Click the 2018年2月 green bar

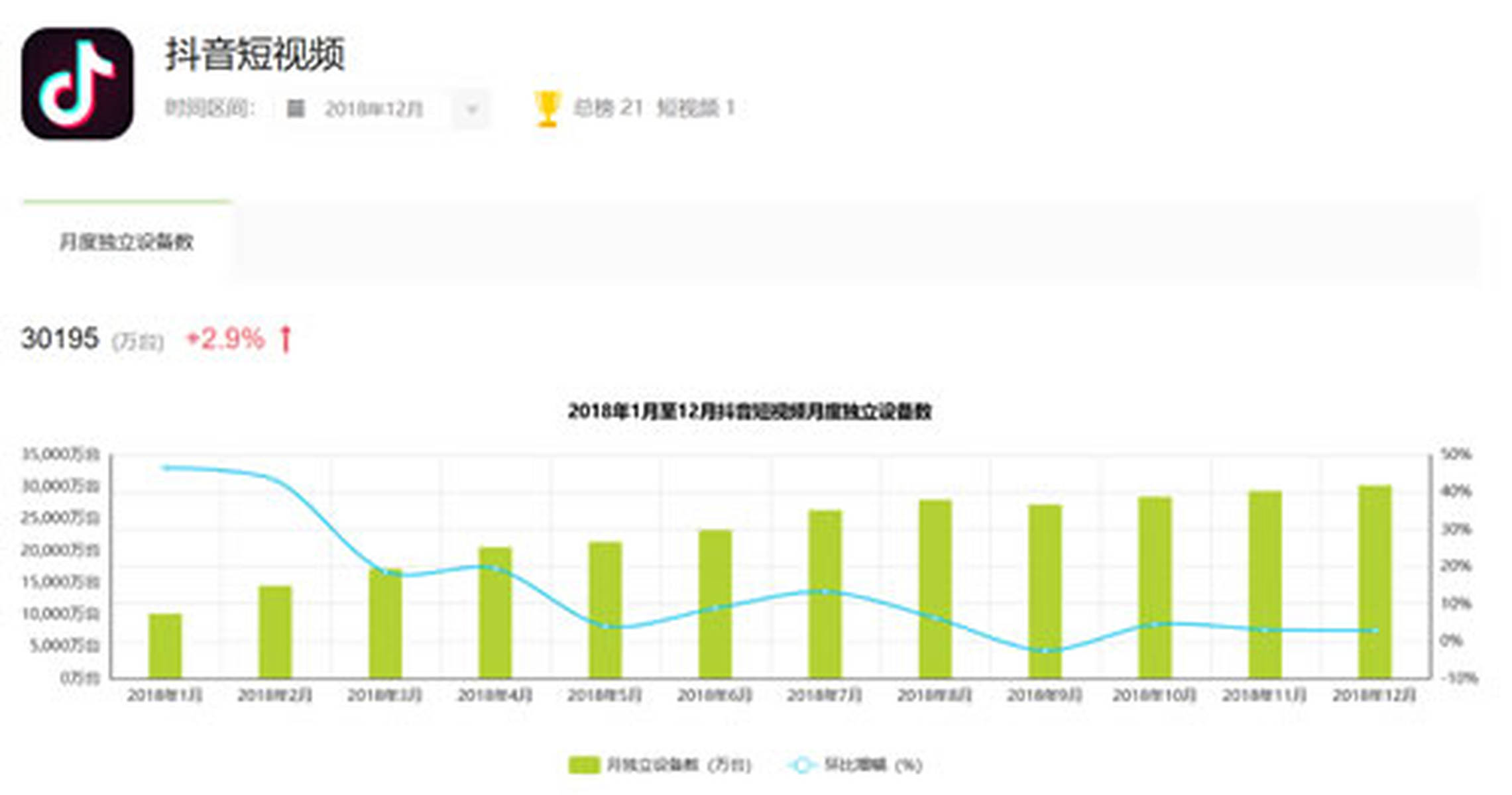click(x=275, y=632)
